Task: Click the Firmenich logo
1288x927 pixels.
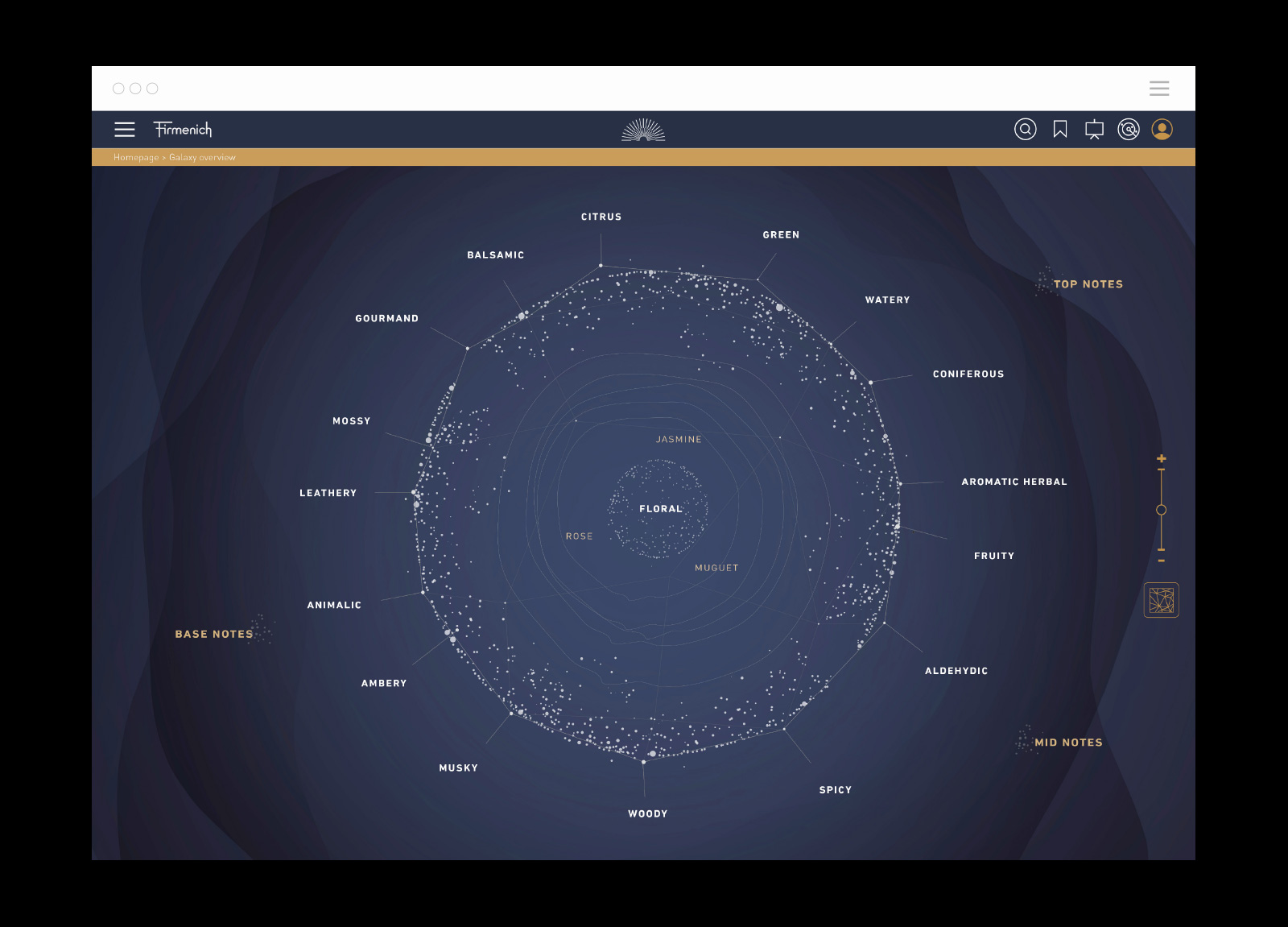Action: pyautogui.click(x=183, y=129)
